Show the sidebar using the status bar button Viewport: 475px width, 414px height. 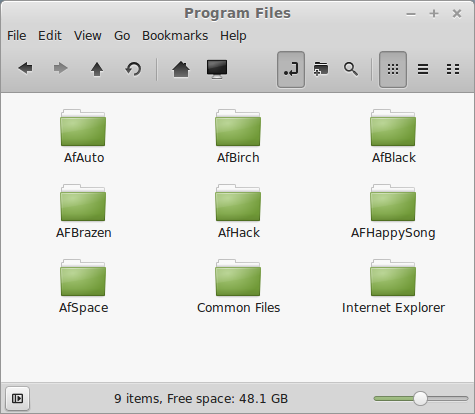(17, 398)
